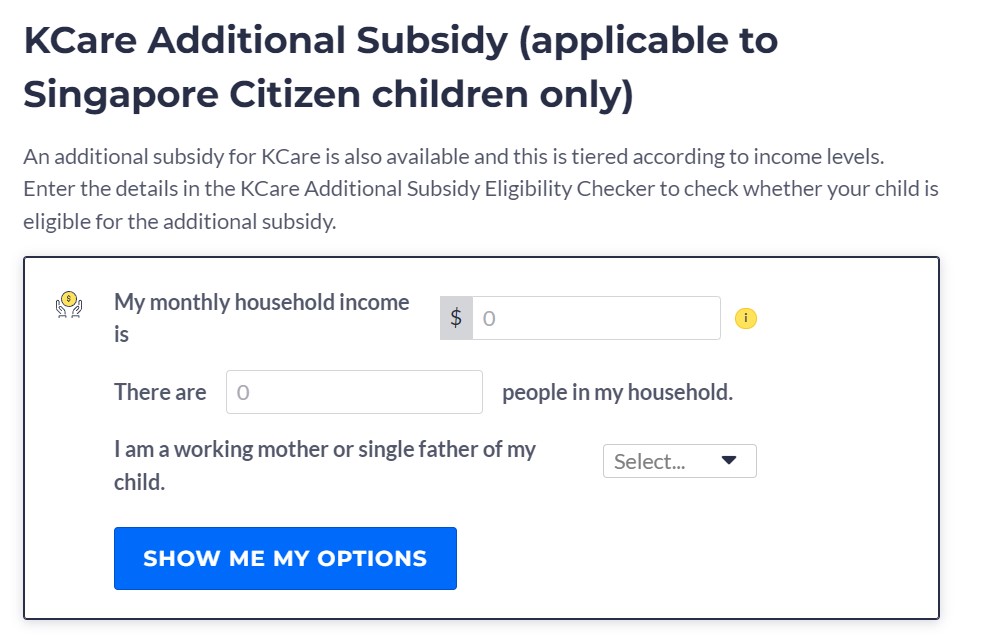Click the word "child." under the mother label

pos(139,482)
